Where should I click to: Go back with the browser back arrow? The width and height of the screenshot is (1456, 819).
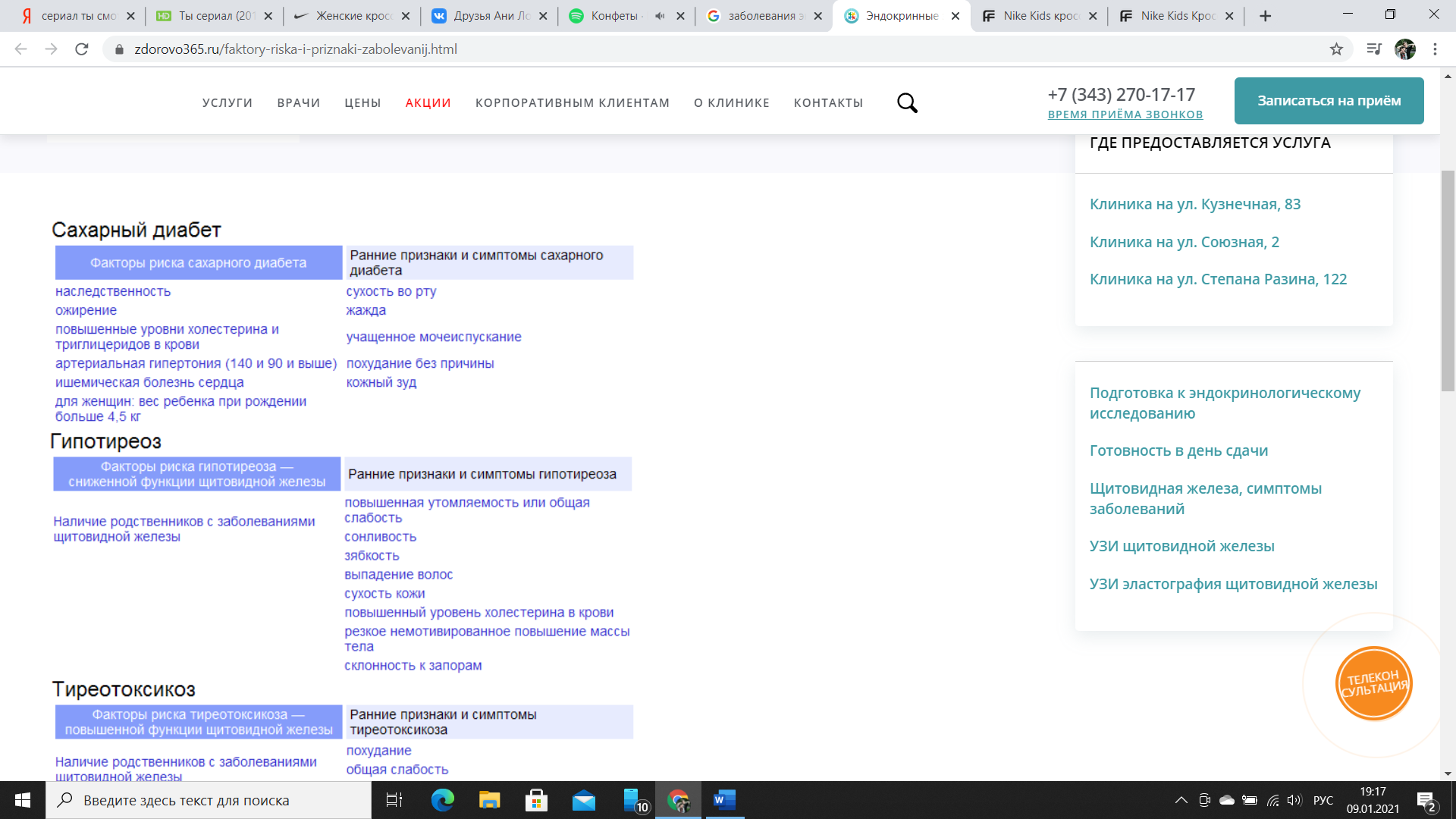point(21,49)
